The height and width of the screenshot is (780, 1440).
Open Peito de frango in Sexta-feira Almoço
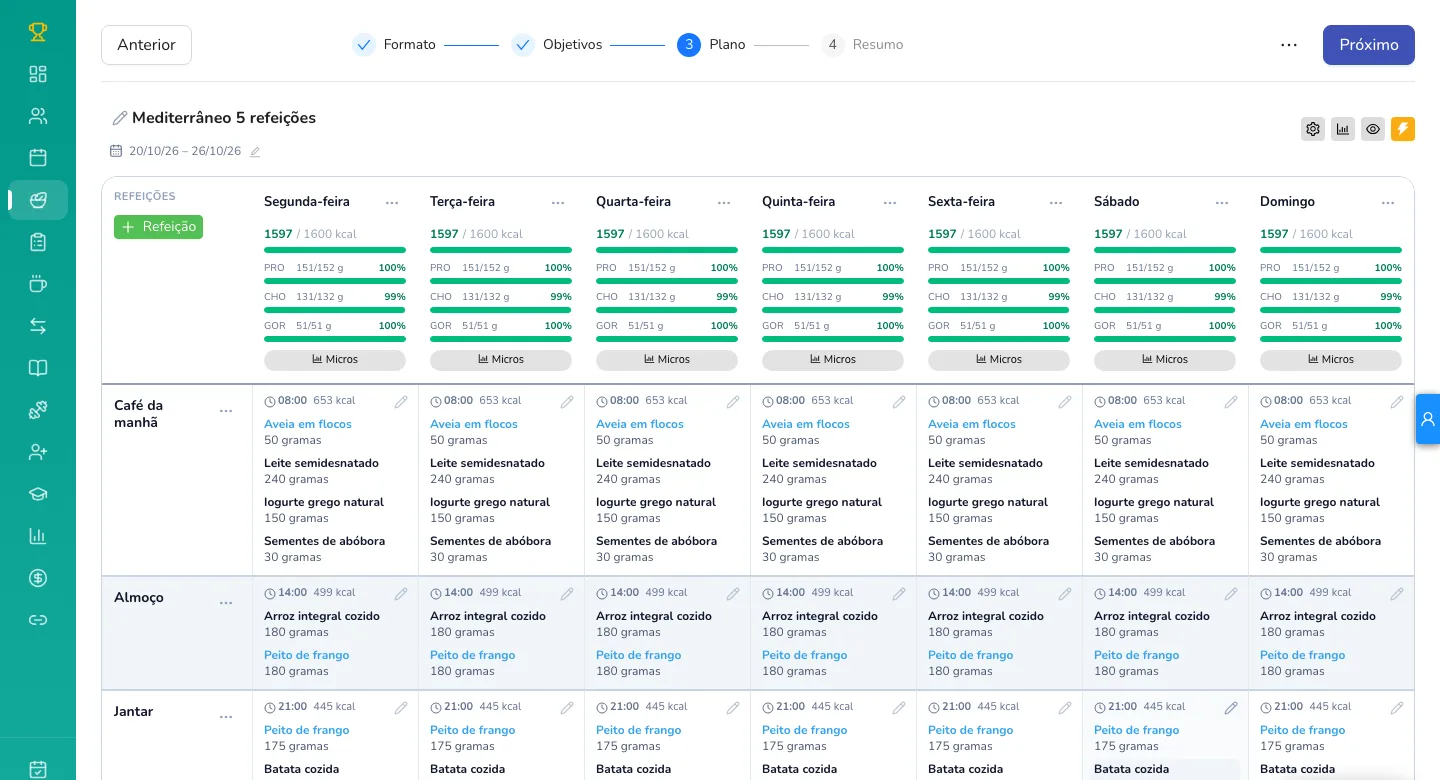[x=970, y=655]
